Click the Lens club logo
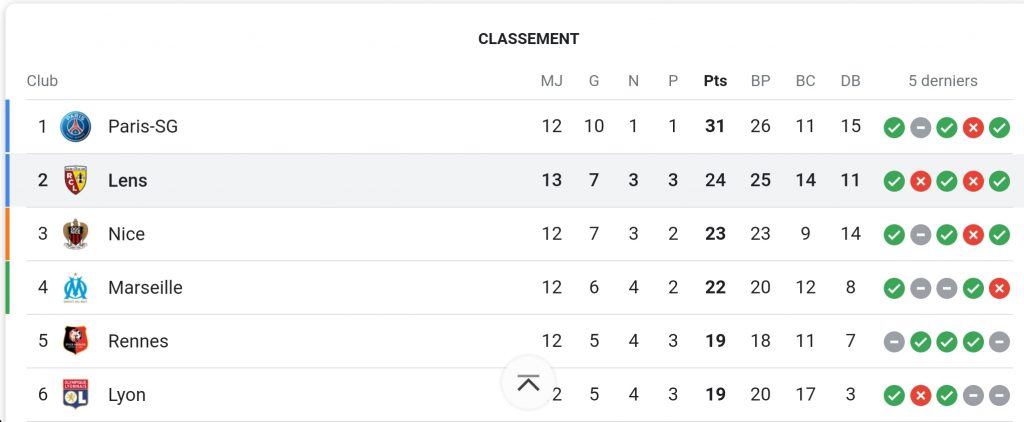The height and width of the screenshot is (422, 1024). point(76,181)
